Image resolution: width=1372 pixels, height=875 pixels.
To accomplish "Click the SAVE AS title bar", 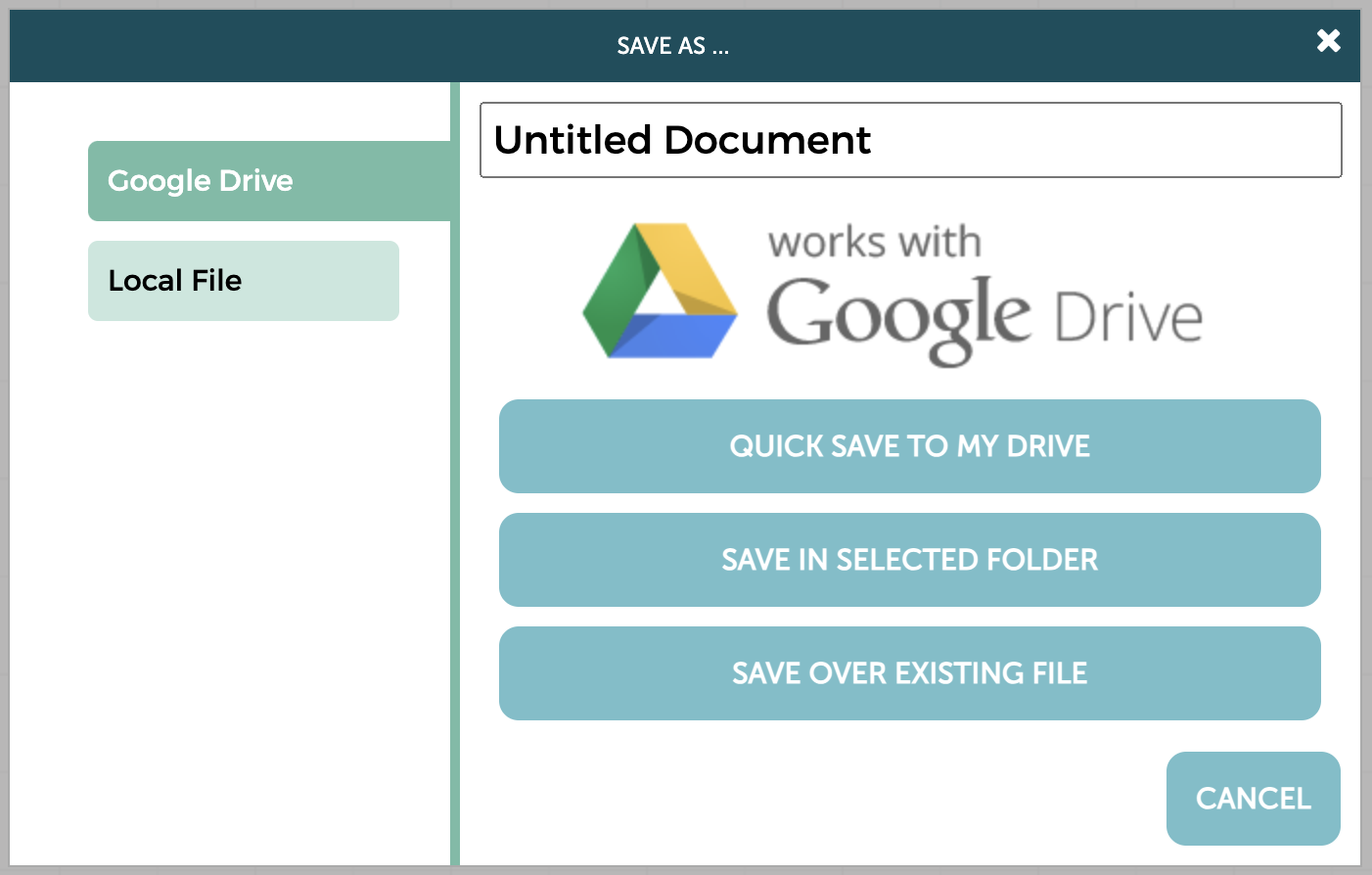I will [x=674, y=45].
